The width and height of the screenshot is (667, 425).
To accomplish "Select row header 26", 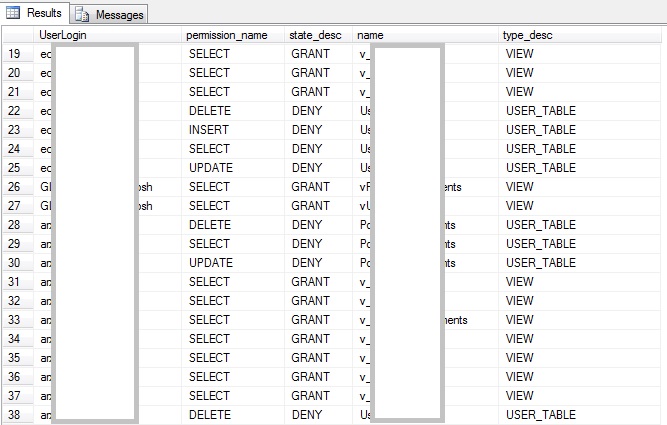I will [x=18, y=187].
